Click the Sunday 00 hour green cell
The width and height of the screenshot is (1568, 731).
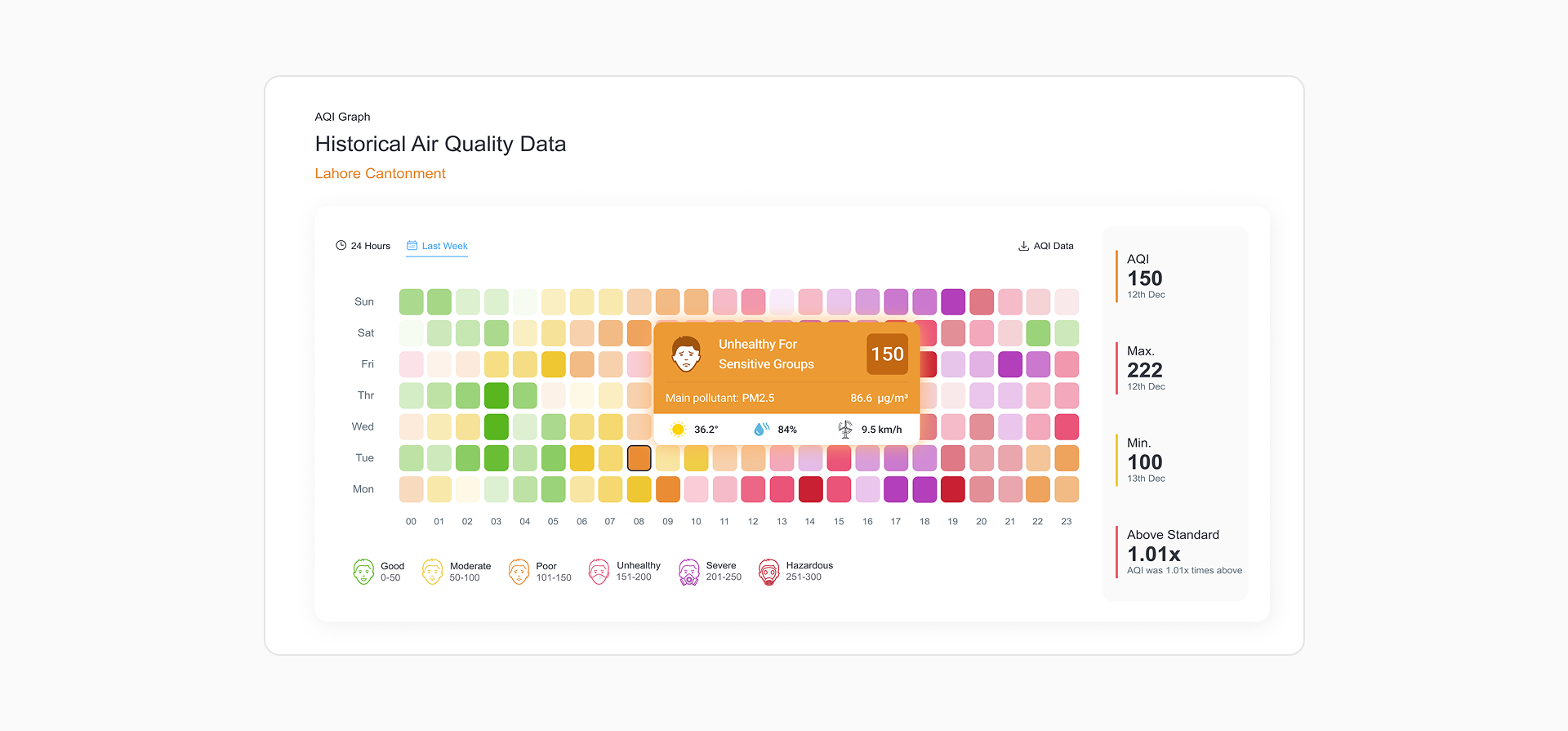411,301
